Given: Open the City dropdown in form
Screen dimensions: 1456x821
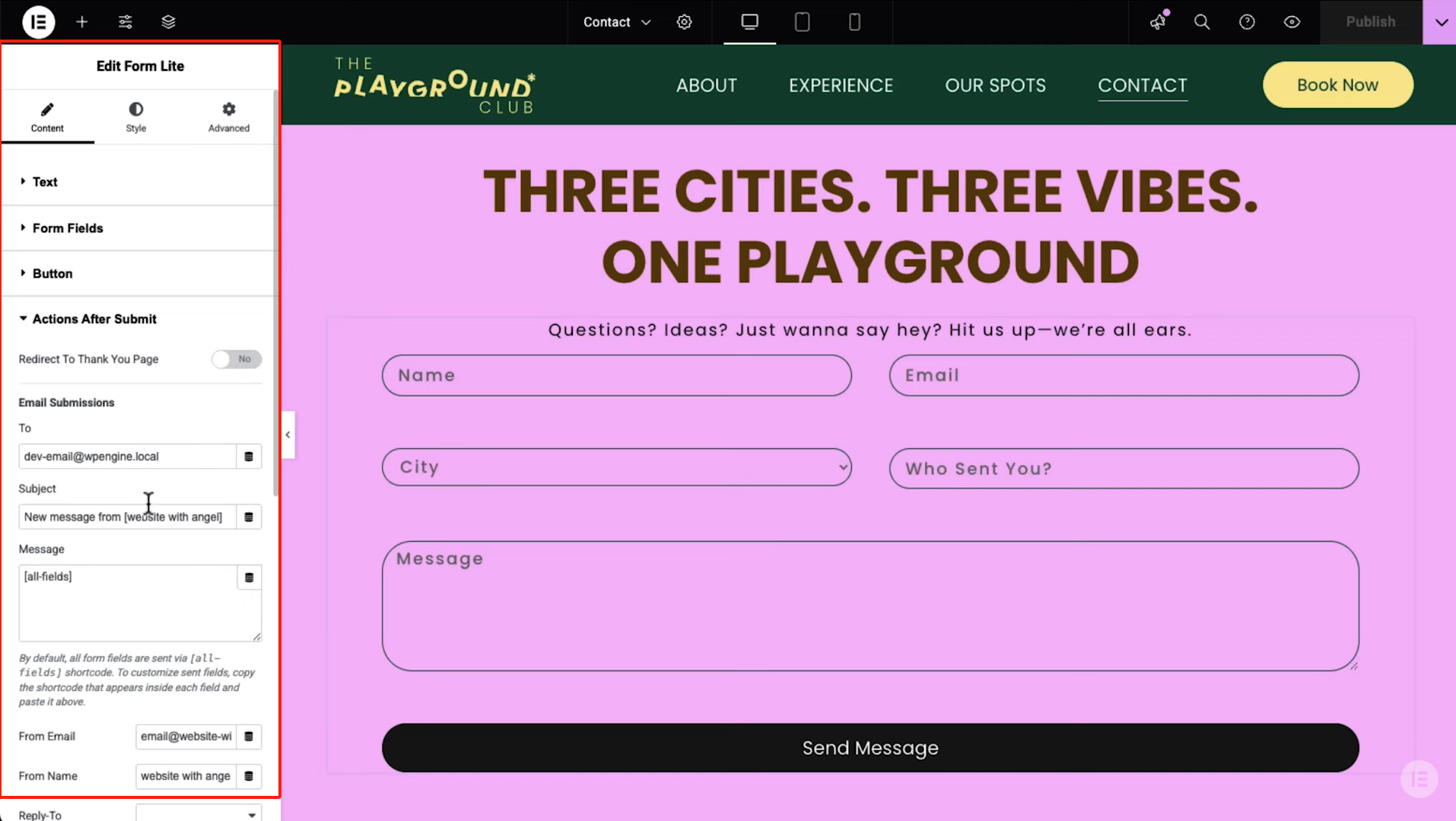Looking at the screenshot, I should click(x=616, y=467).
